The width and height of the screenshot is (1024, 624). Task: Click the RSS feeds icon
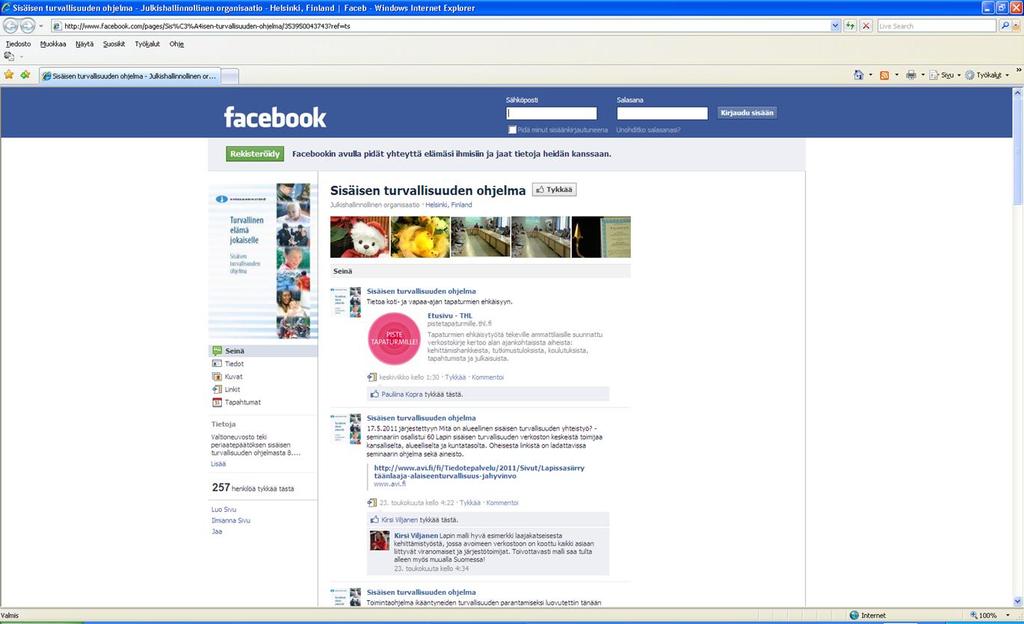884,75
